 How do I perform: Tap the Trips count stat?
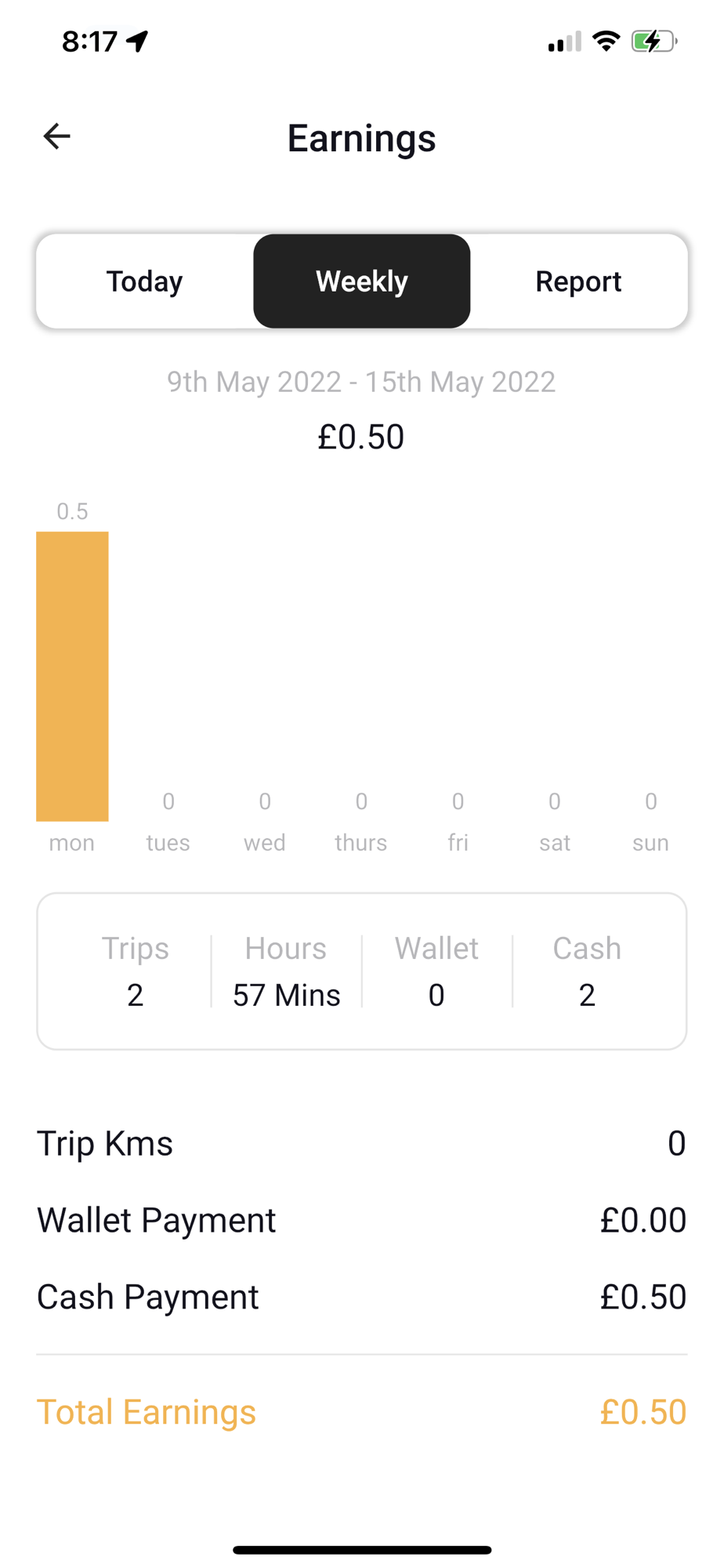(135, 972)
